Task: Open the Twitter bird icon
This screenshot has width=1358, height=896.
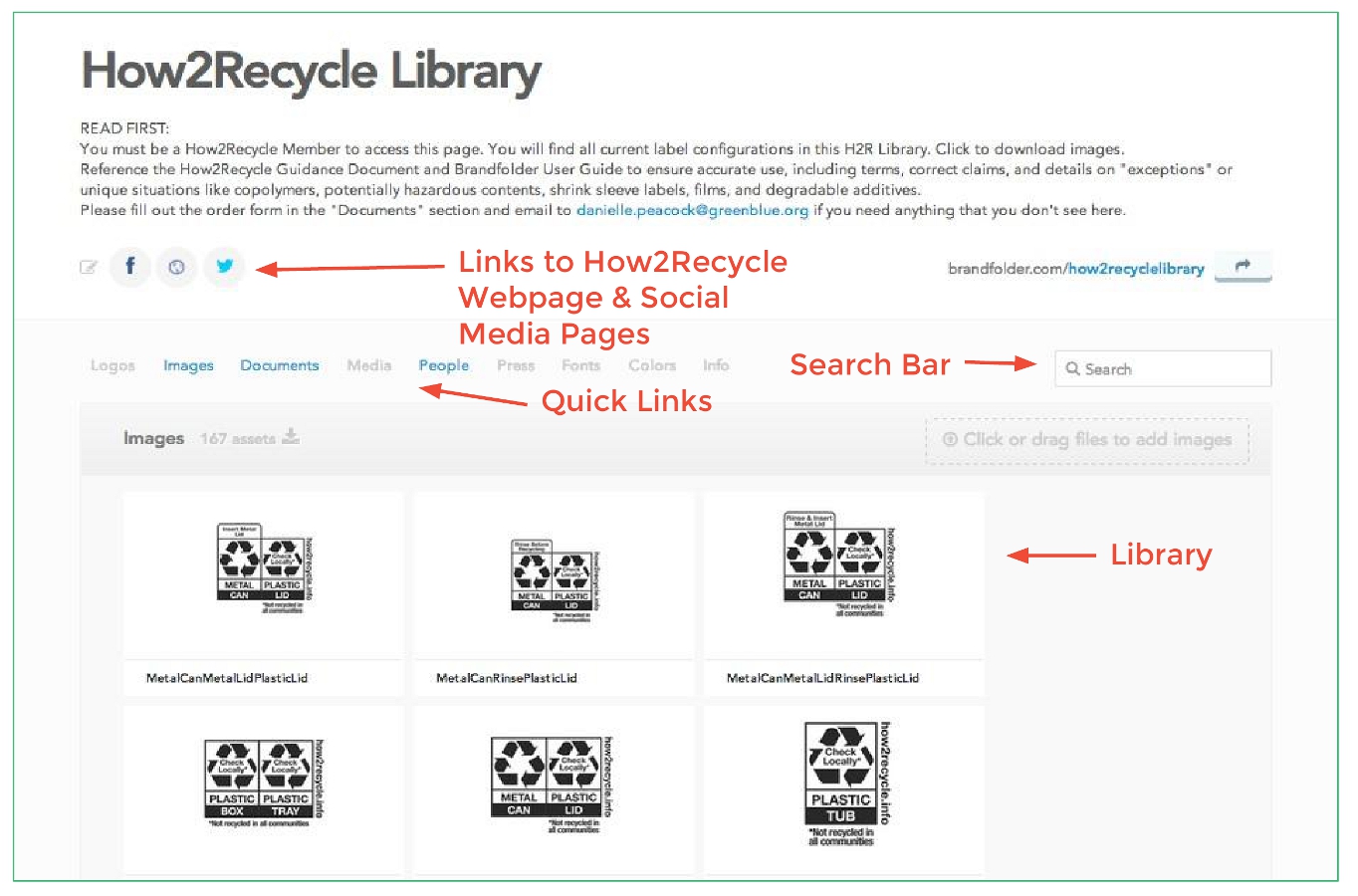Action: click(x=223, y=266)
